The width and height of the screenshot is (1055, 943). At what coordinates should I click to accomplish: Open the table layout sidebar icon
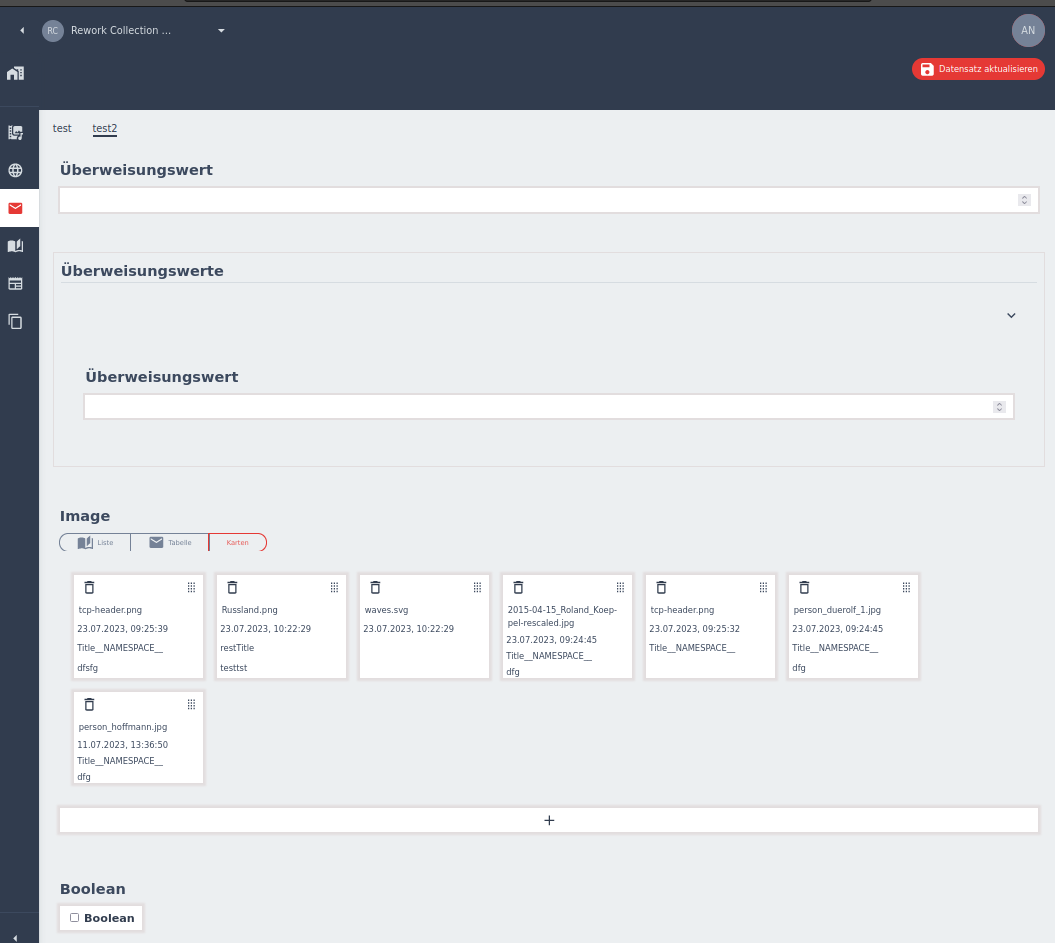(x=15, y=283)
